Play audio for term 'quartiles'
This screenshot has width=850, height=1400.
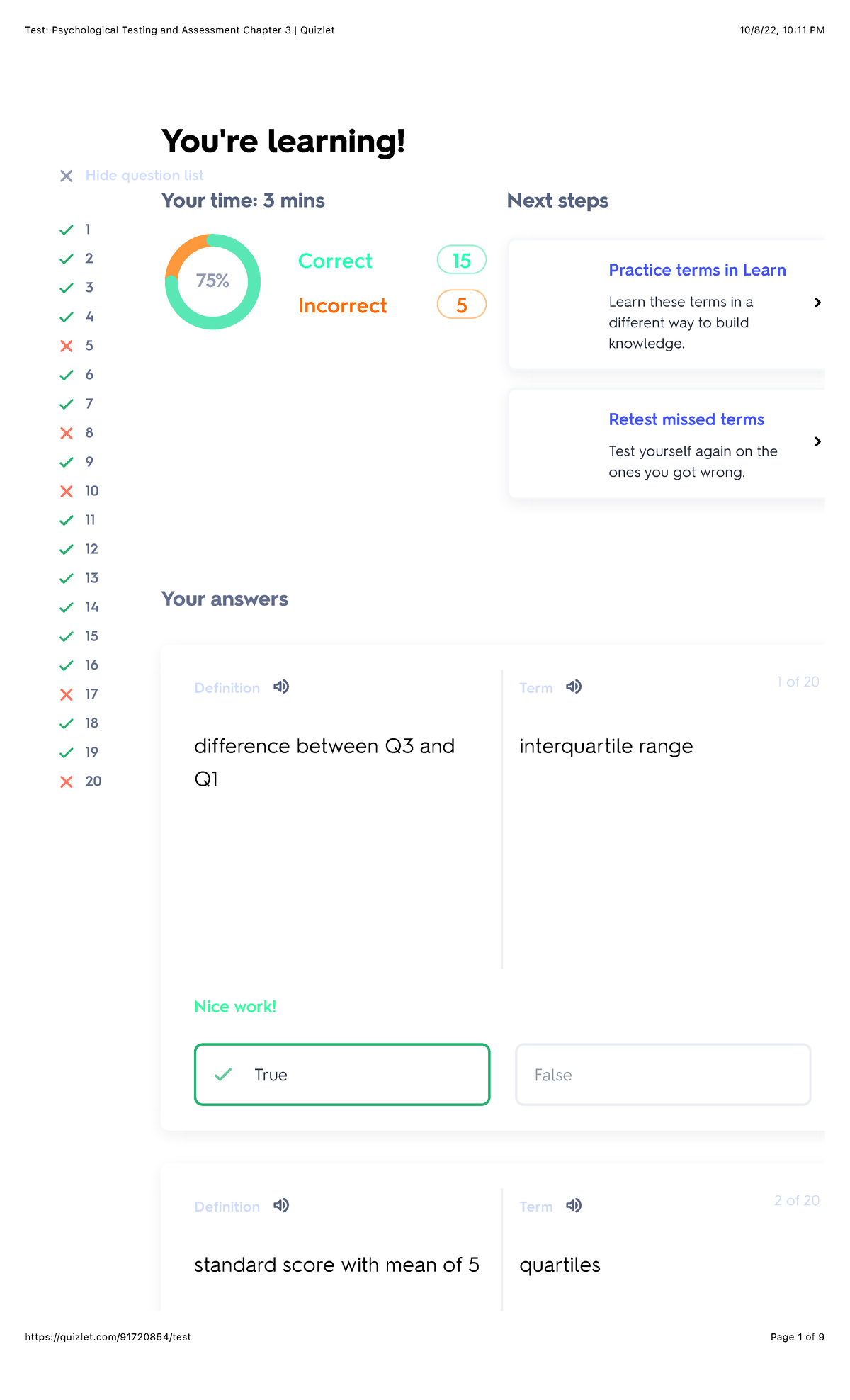tap(573, 1205)
